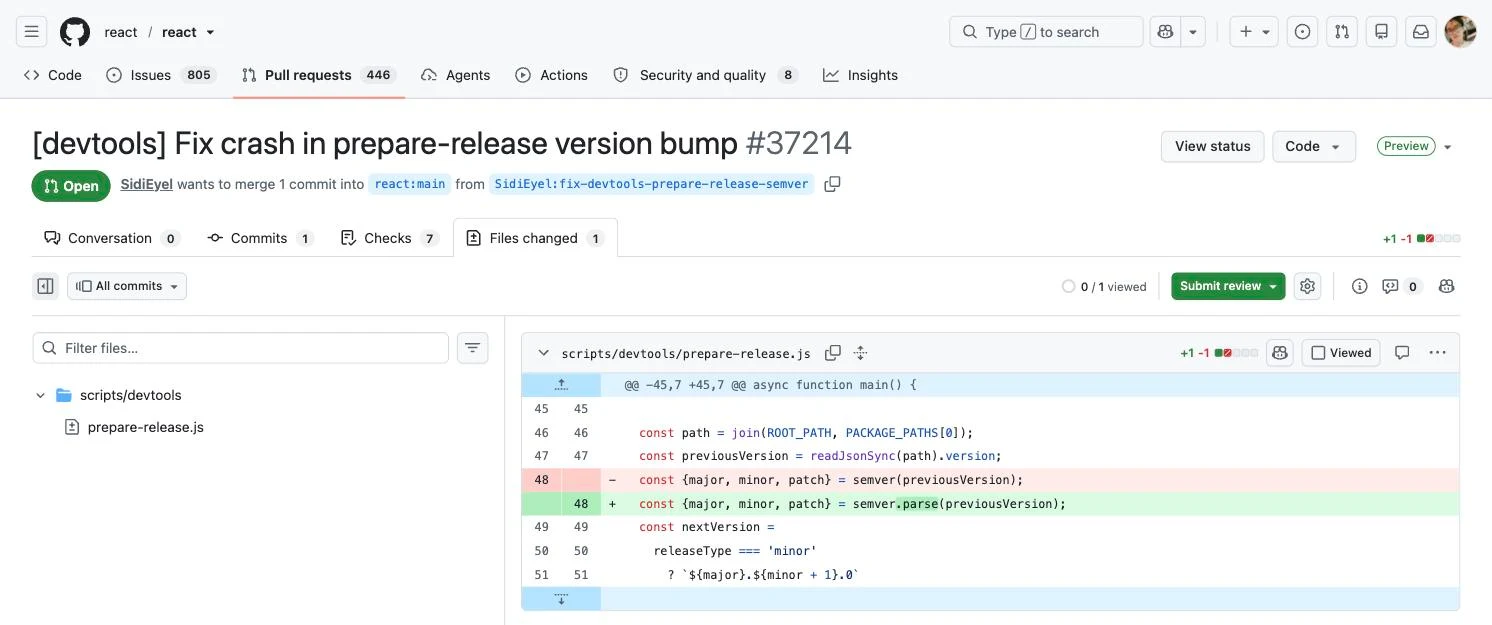Open the diff view settings gear
The height and width of the screenshot is (625, 1492).
coord(1307,286)
